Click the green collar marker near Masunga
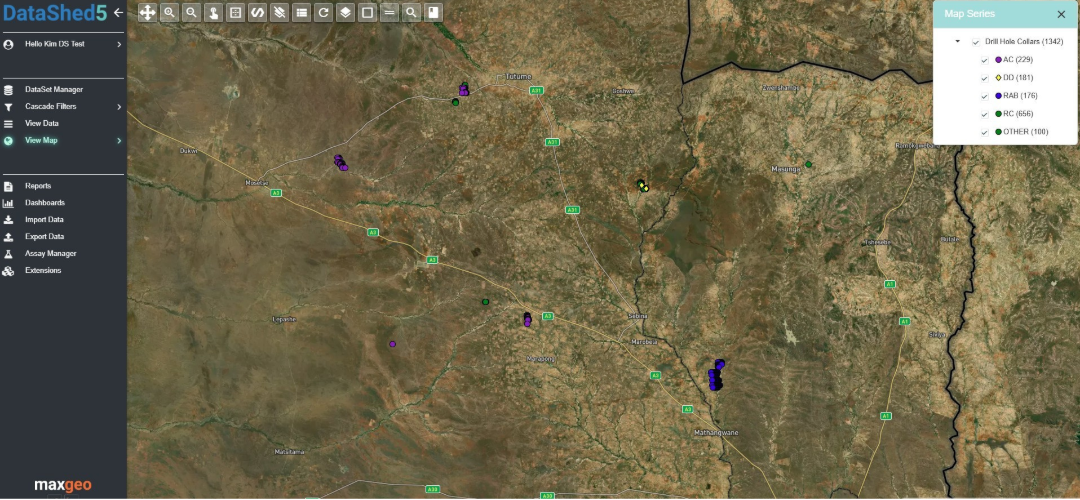The height and width of the screenshot is (500, 1080). [x=809, y=164]
